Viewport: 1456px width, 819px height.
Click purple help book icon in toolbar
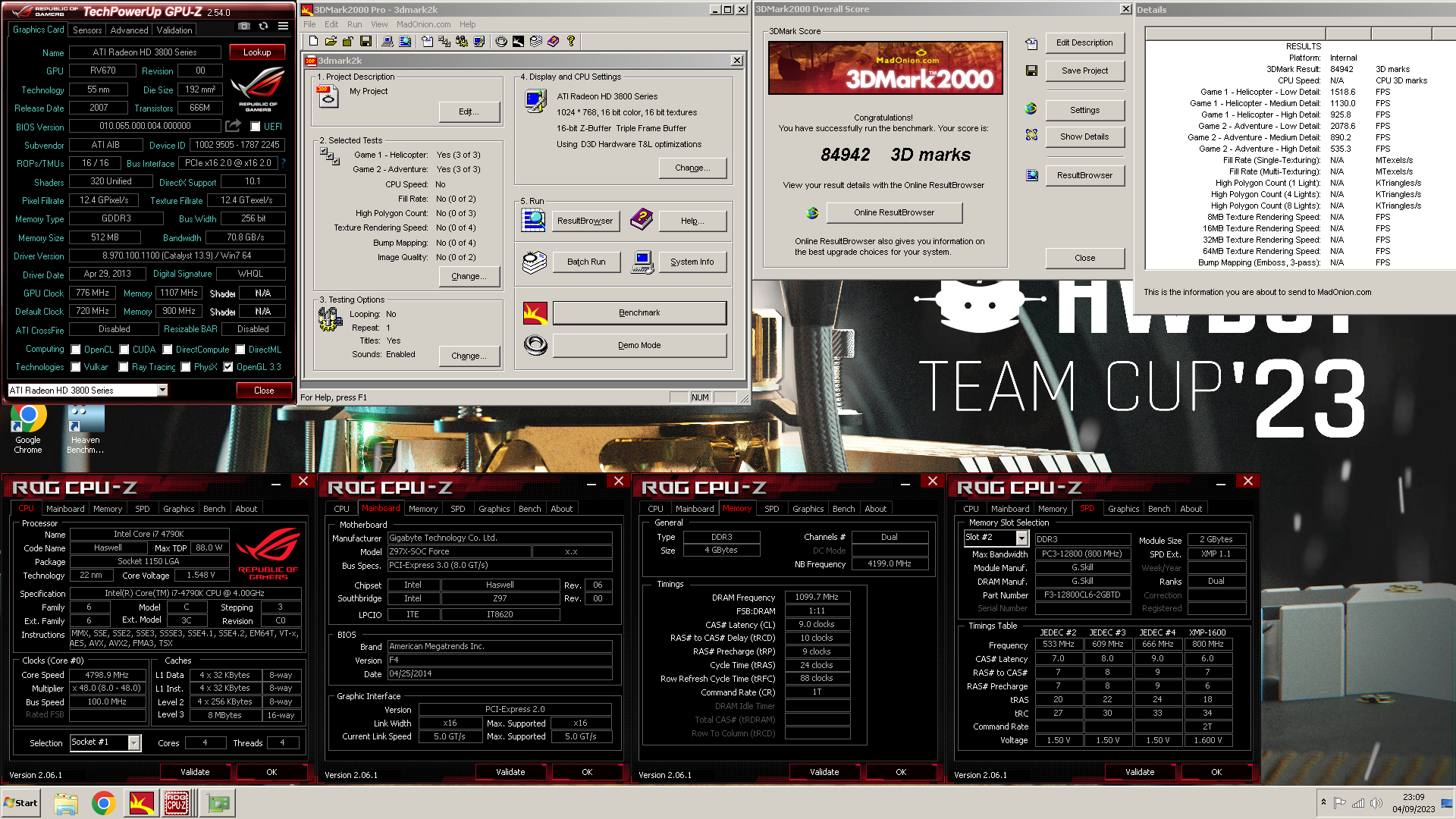tap(553, 41)
